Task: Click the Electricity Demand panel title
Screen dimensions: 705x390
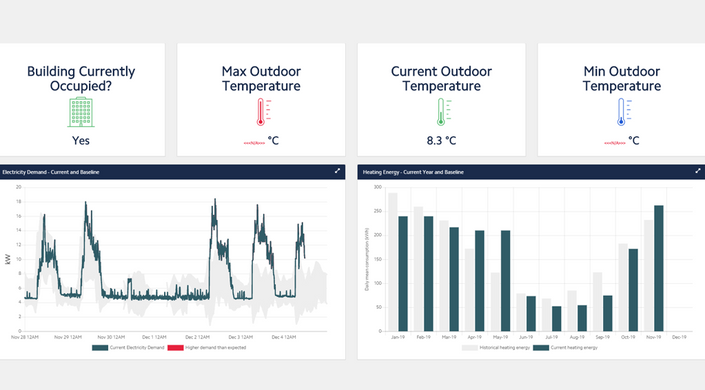Action: click(x=50, y=172)
